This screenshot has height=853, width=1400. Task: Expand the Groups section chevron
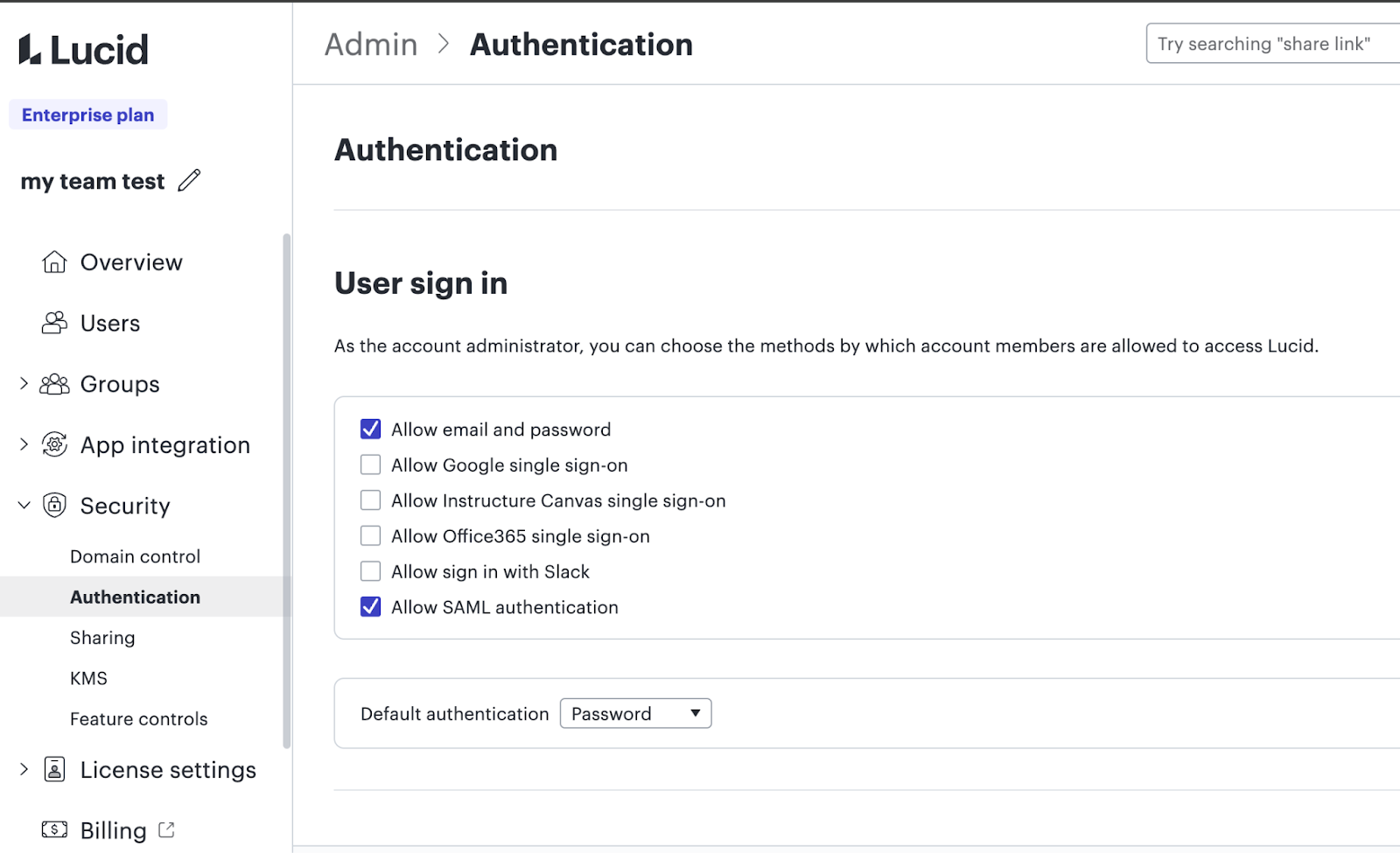24,383
